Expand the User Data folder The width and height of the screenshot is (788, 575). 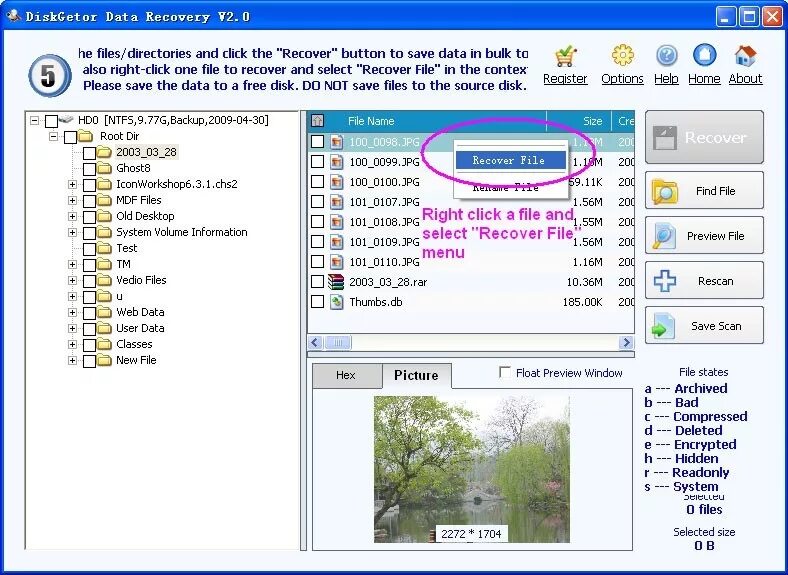72,328
